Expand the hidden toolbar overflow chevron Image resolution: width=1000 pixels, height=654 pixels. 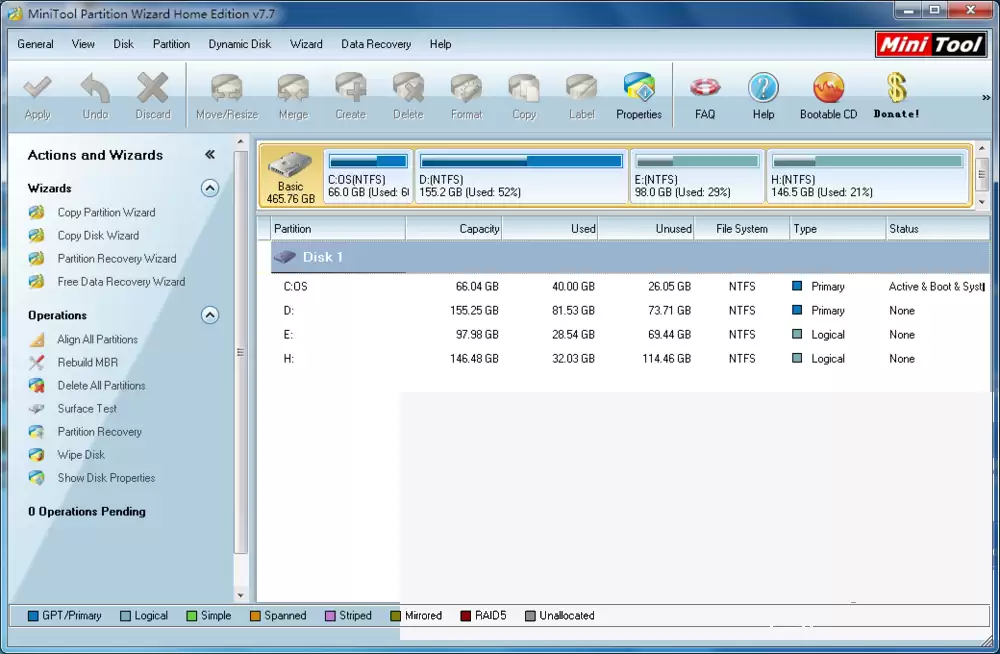(x=986, y=98)
